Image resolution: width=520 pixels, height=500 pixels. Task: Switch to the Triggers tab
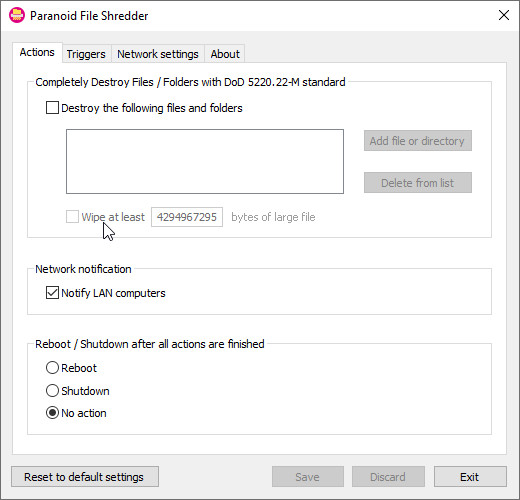[86, 54]
